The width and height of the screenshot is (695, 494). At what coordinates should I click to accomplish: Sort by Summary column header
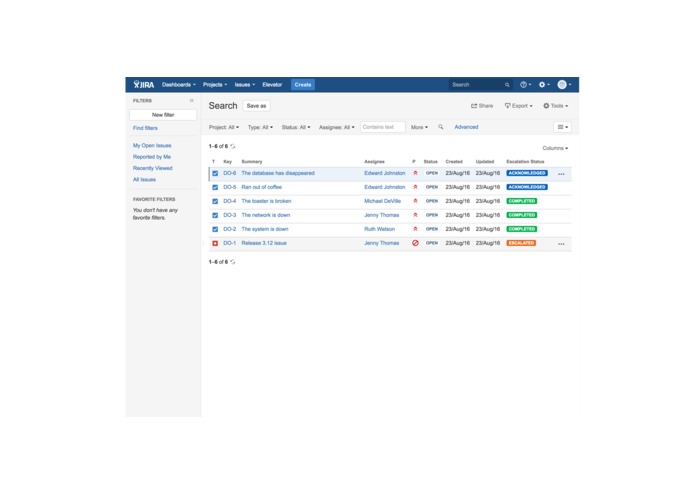point(252,162)
